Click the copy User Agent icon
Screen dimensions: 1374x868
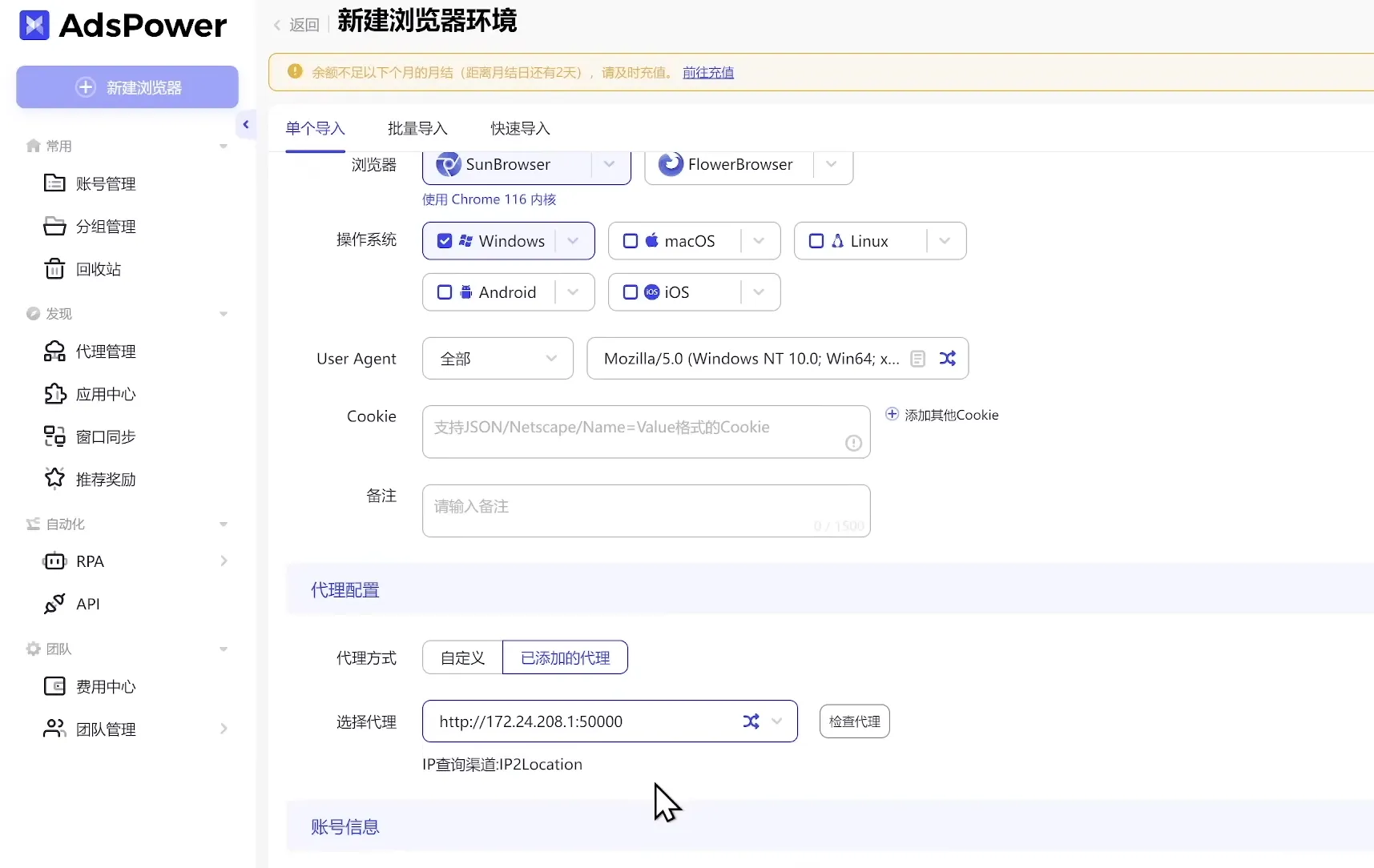click(917, 358)
